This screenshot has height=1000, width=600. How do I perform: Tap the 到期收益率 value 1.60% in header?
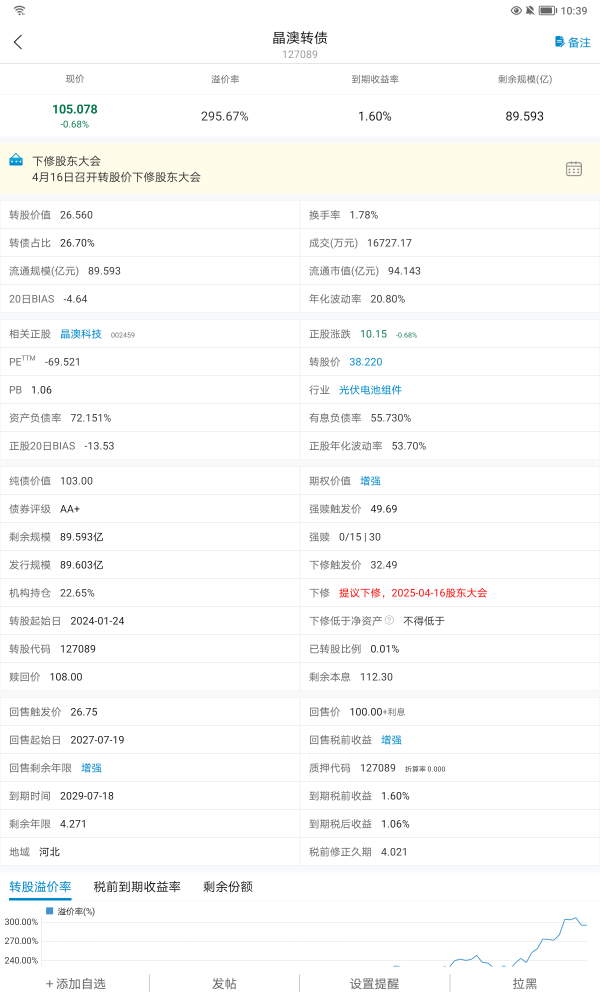375,116
